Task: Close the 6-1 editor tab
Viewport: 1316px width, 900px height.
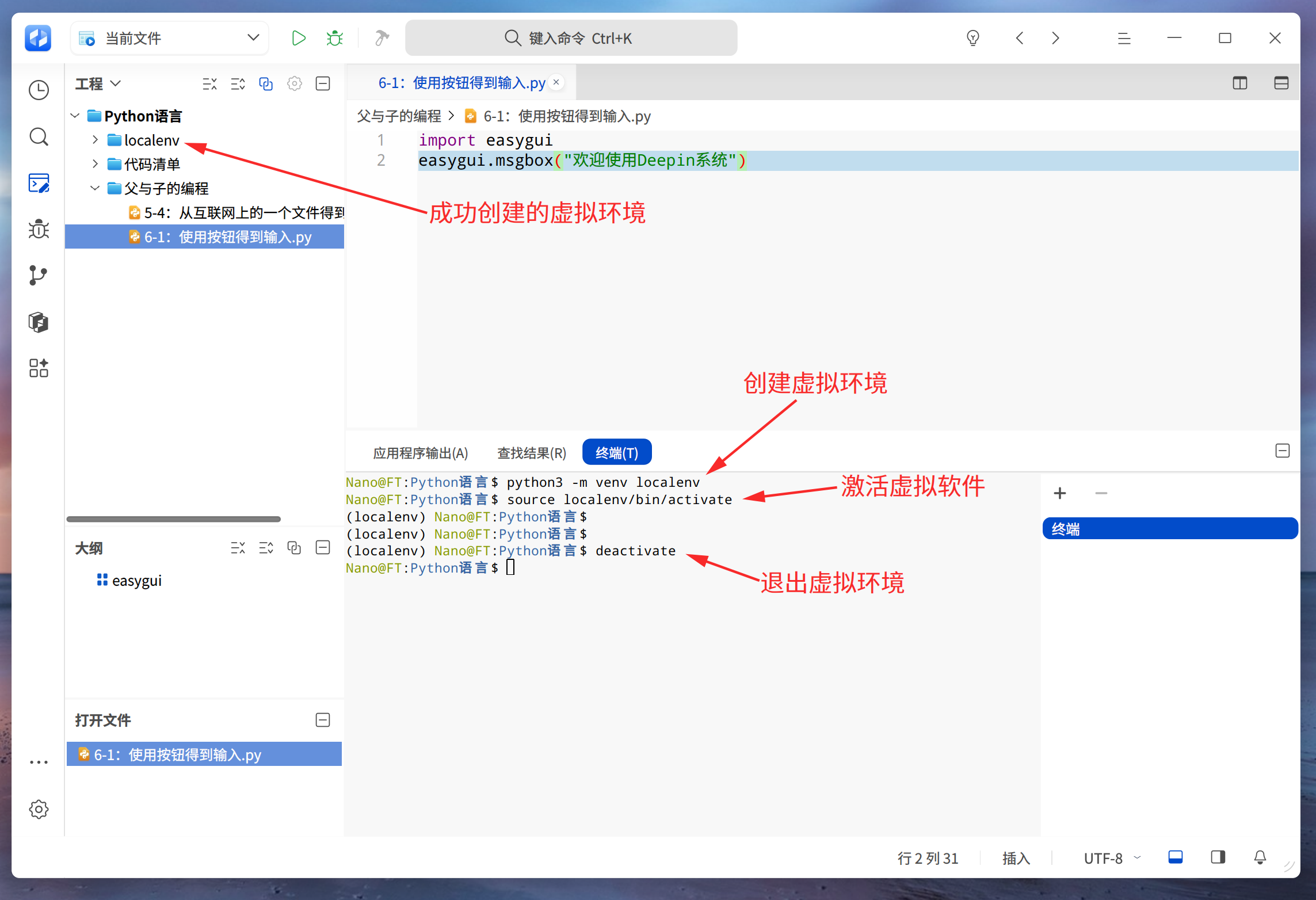Action: coord(556,82)
